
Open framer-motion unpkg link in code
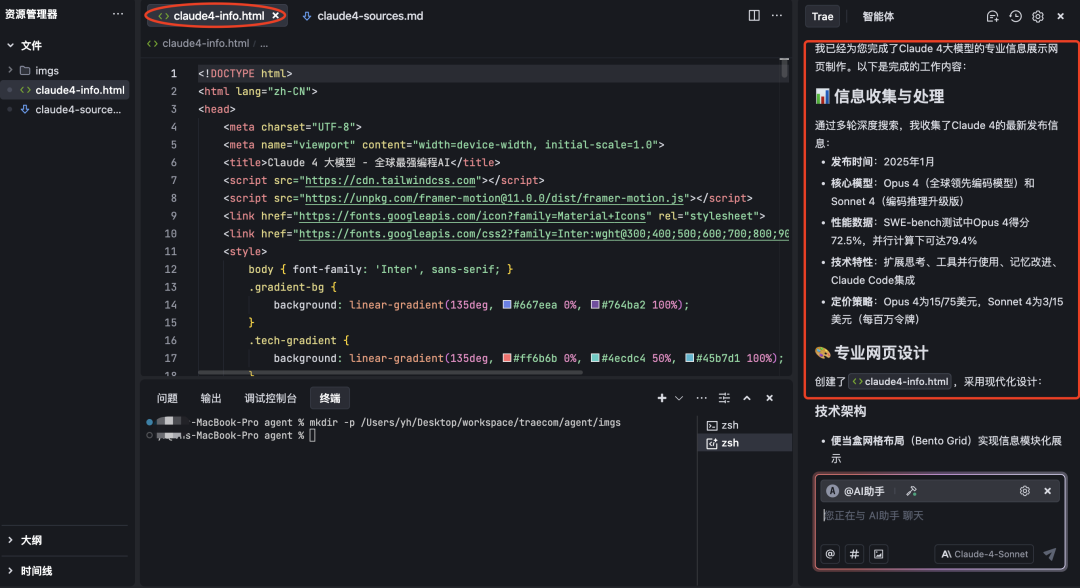pos(495,198)
